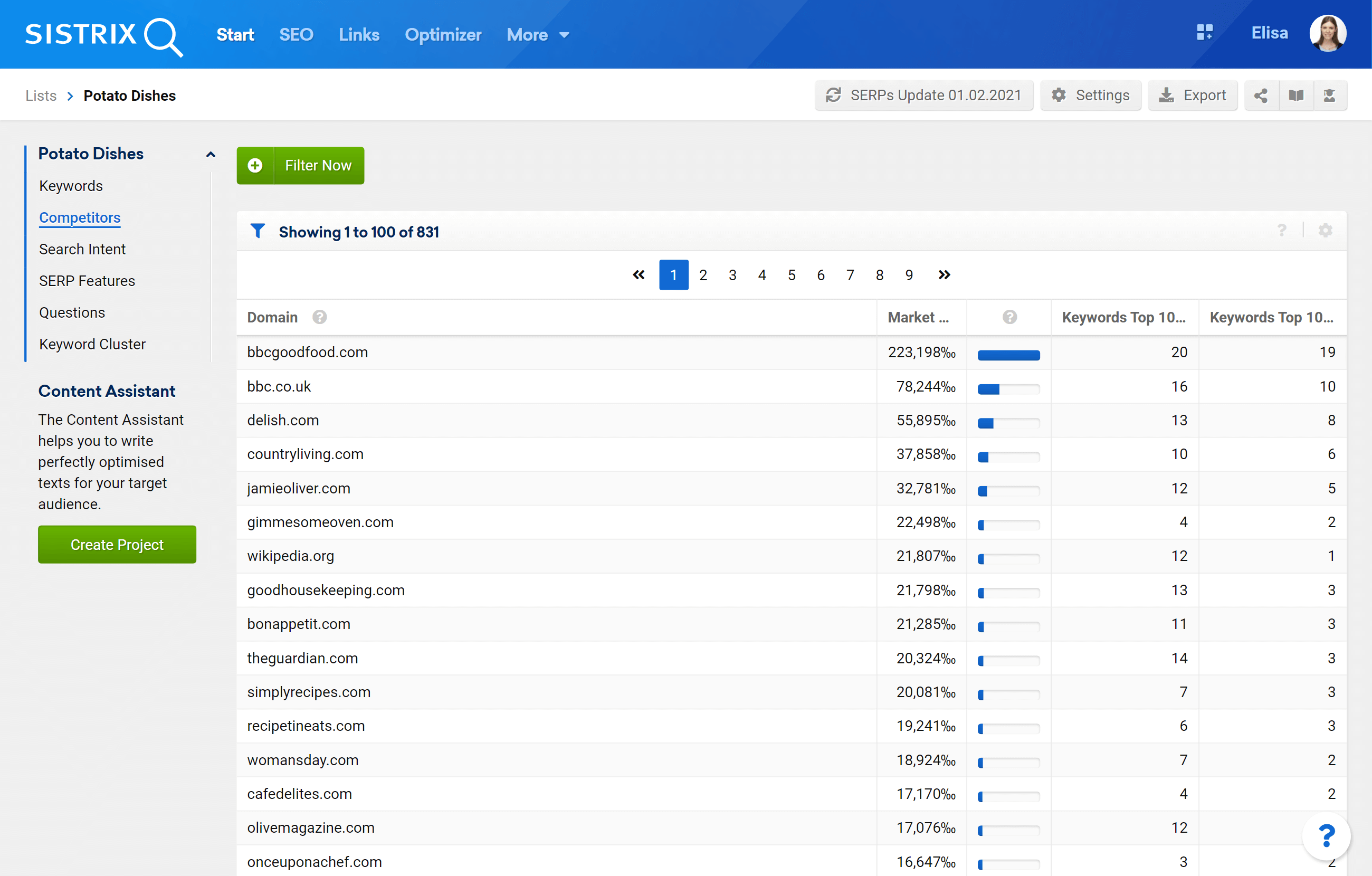Screen dimensions: 1372x876
Task: Open Keywords in the sidebar
Action: 71,186
